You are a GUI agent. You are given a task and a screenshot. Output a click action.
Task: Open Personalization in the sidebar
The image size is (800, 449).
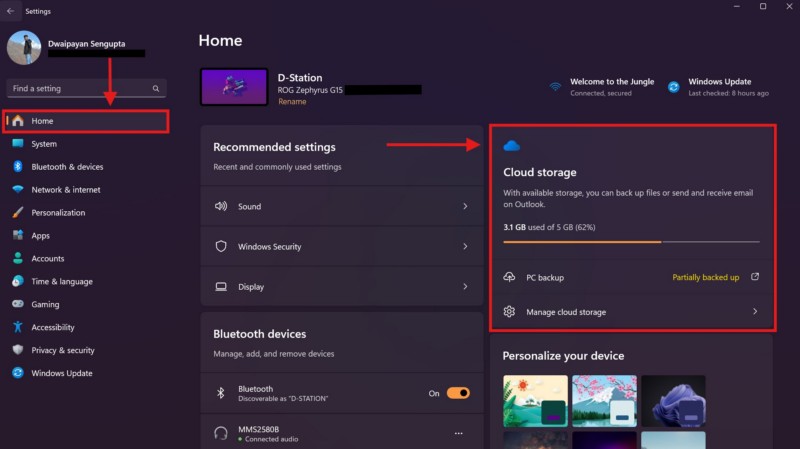[x=58, y=213]
